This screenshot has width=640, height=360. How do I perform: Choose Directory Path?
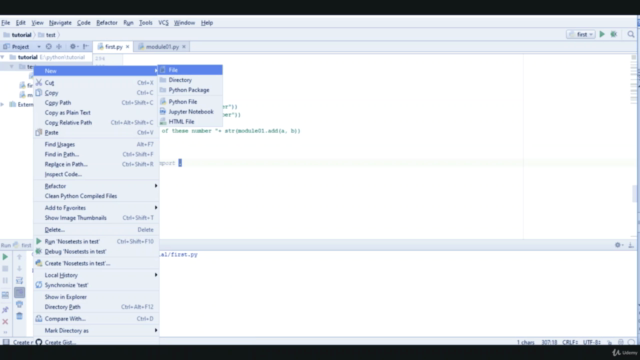pos(96,307)
